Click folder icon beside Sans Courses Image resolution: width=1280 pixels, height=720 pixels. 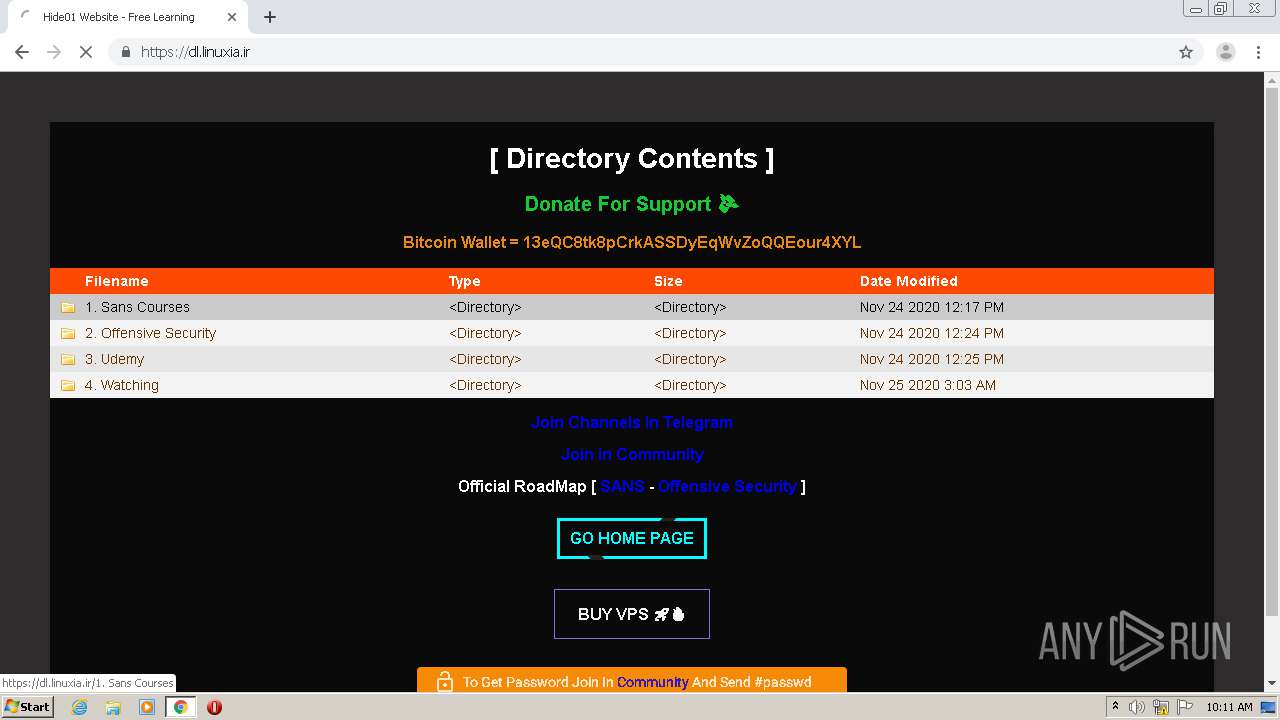68,307
